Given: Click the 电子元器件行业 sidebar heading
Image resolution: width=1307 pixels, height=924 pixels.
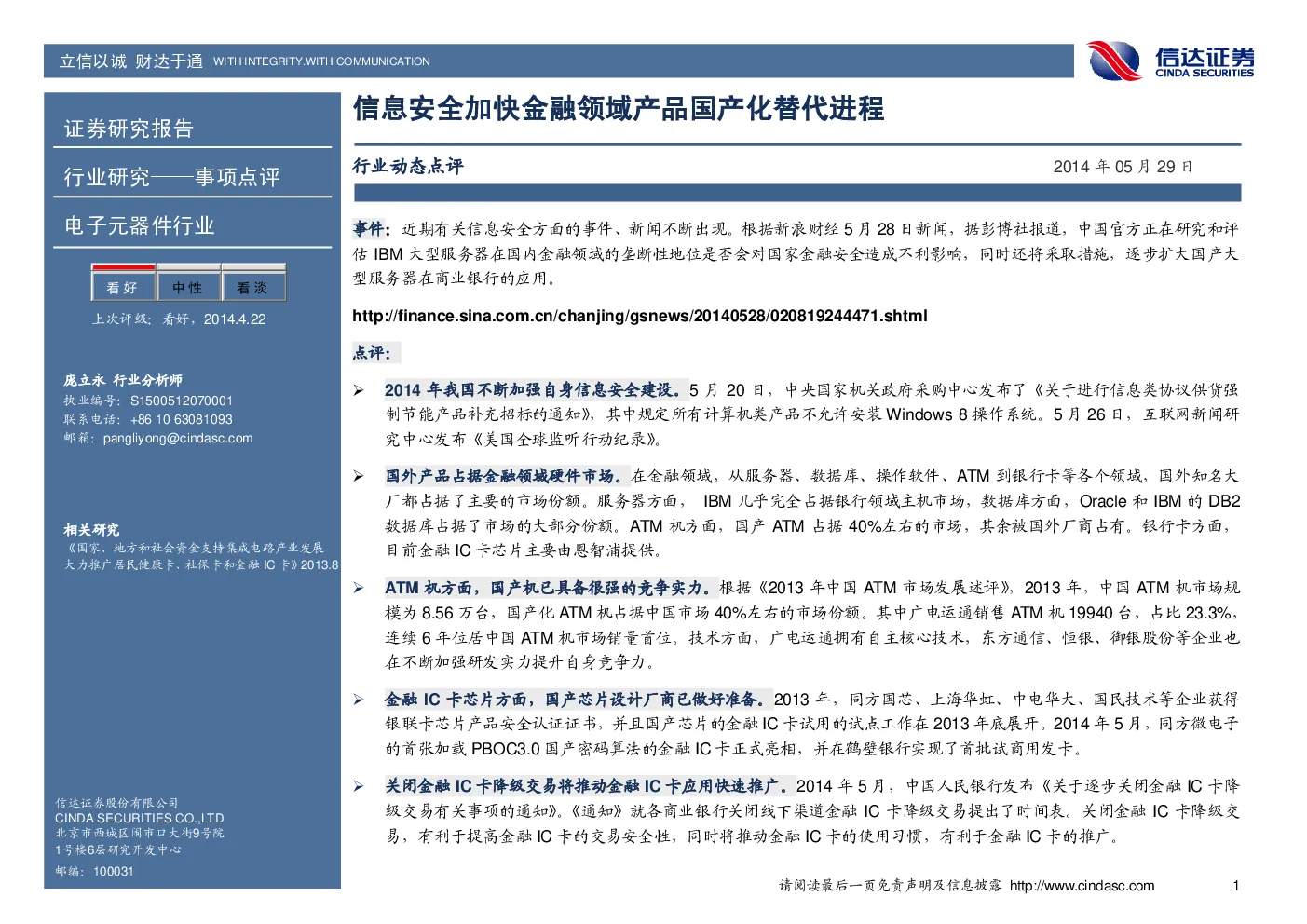Looking at the screenshot, I should click(x=139, y=226).
